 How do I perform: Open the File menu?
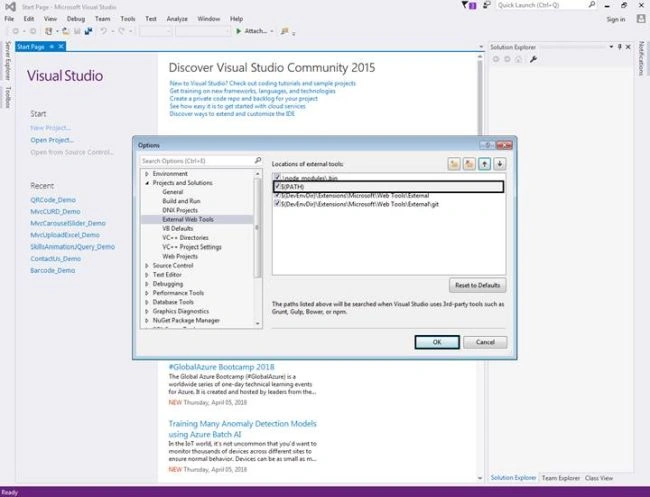coord(9,19)
